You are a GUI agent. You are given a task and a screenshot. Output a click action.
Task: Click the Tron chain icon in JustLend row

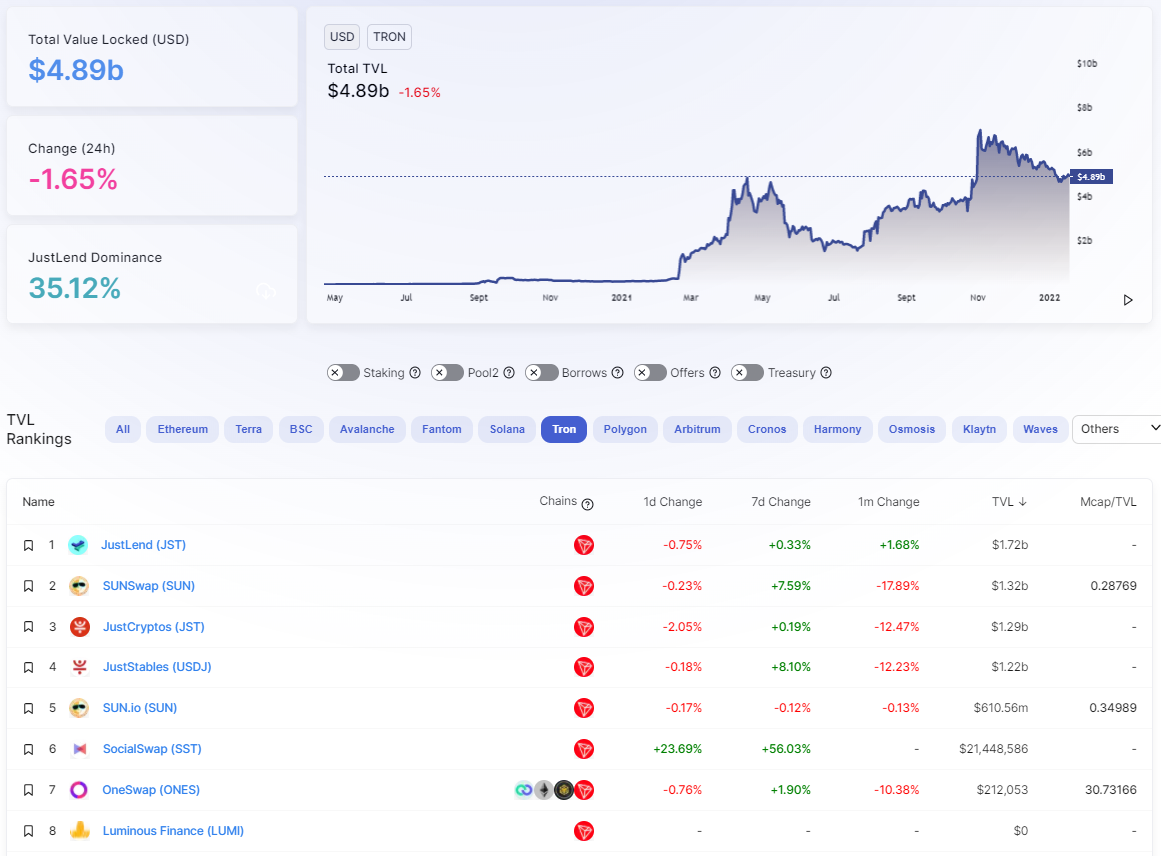[584, 545]
